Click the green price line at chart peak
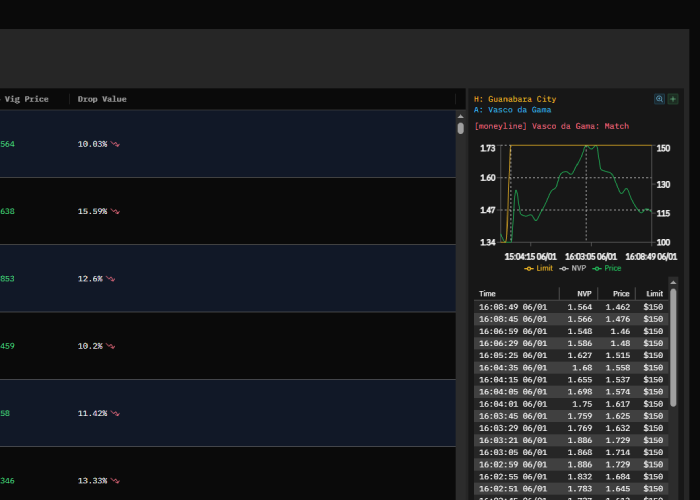 point(587,146)
